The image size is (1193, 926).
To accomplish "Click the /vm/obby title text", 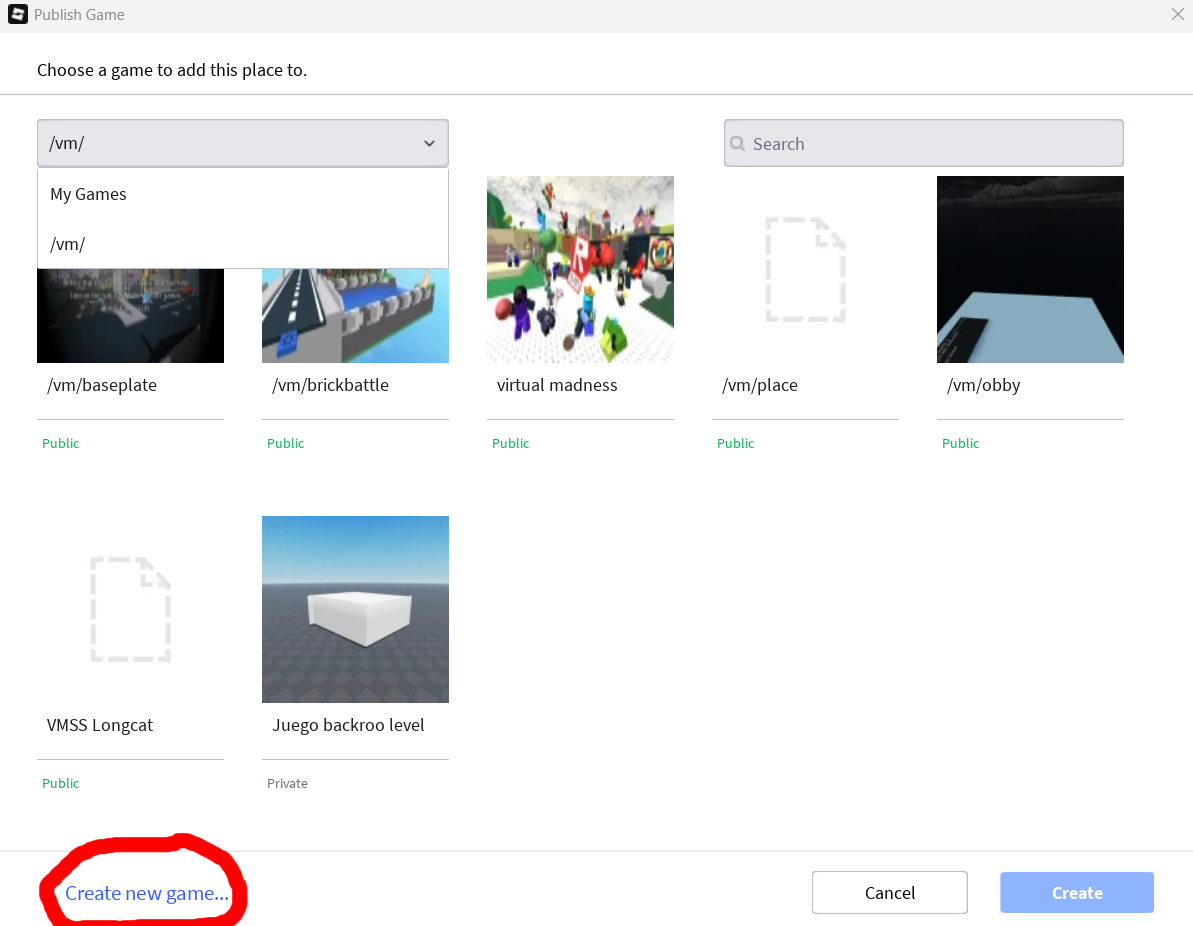I will point(983,385).
